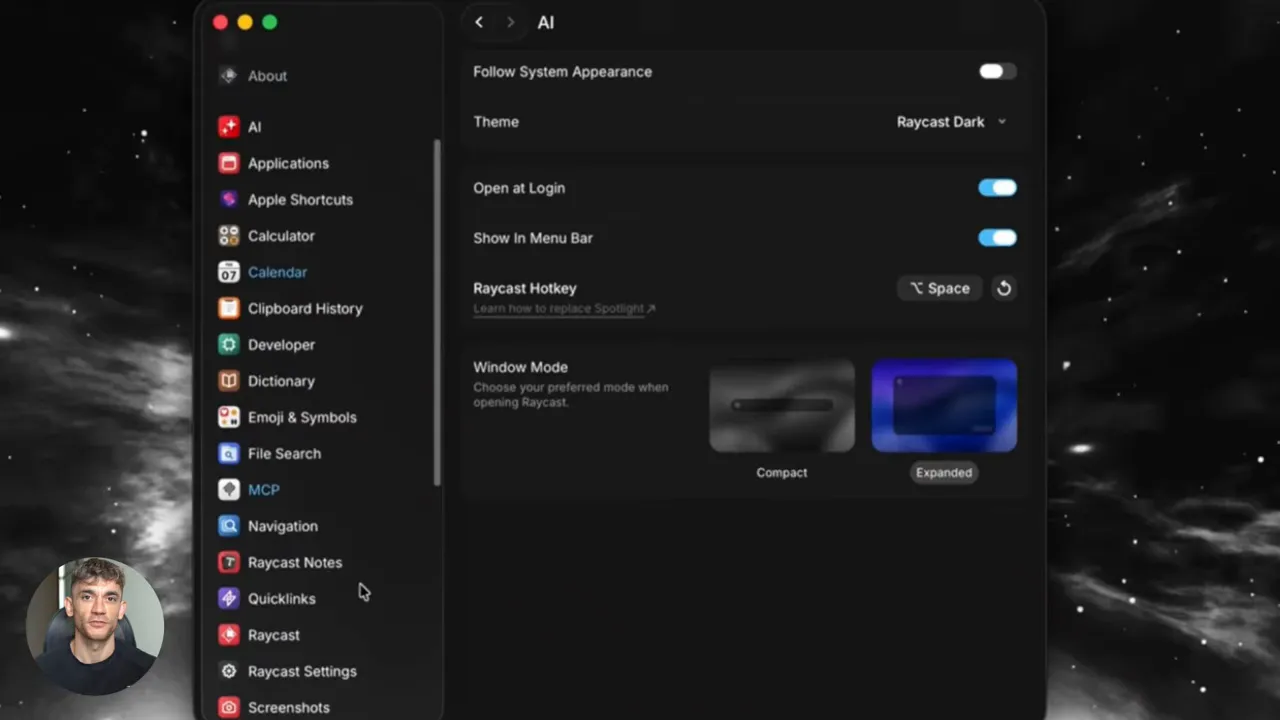Open the About section icon

click(x=229, y=76)
